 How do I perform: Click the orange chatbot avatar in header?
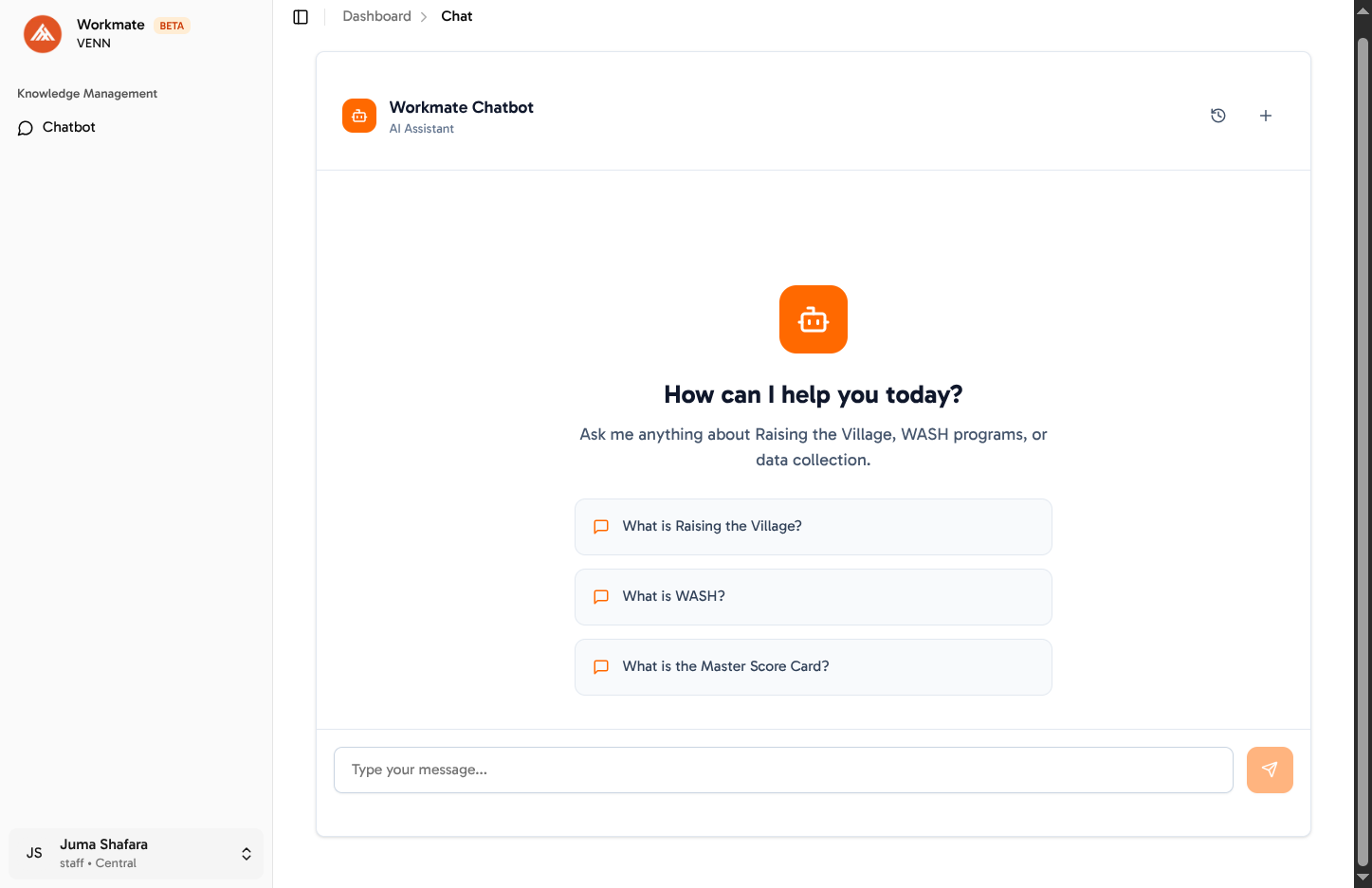click(x=359, y=116)
